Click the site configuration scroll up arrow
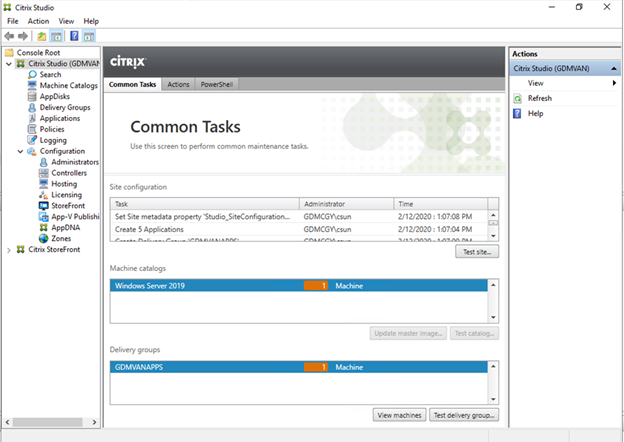624x442 pixels. click(493, 215)
